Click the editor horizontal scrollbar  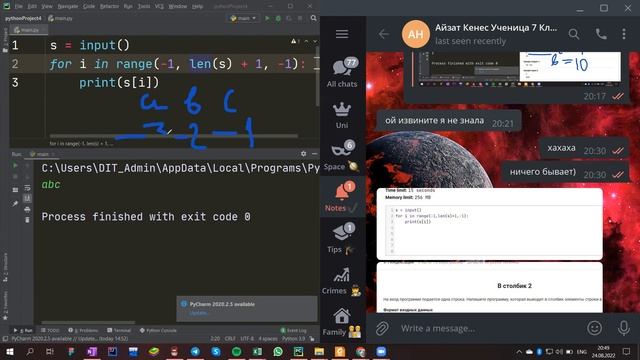[173, 136]
